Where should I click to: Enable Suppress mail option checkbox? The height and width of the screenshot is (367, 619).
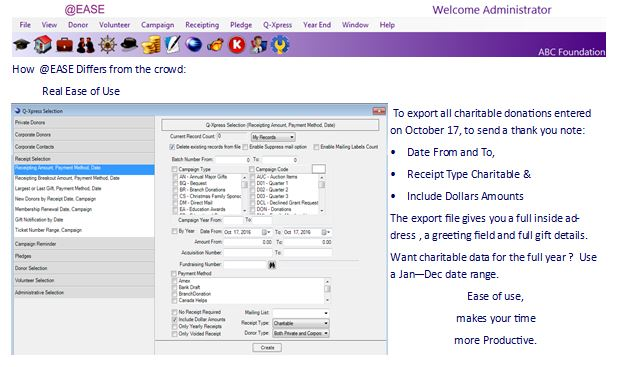pos(245,147)
